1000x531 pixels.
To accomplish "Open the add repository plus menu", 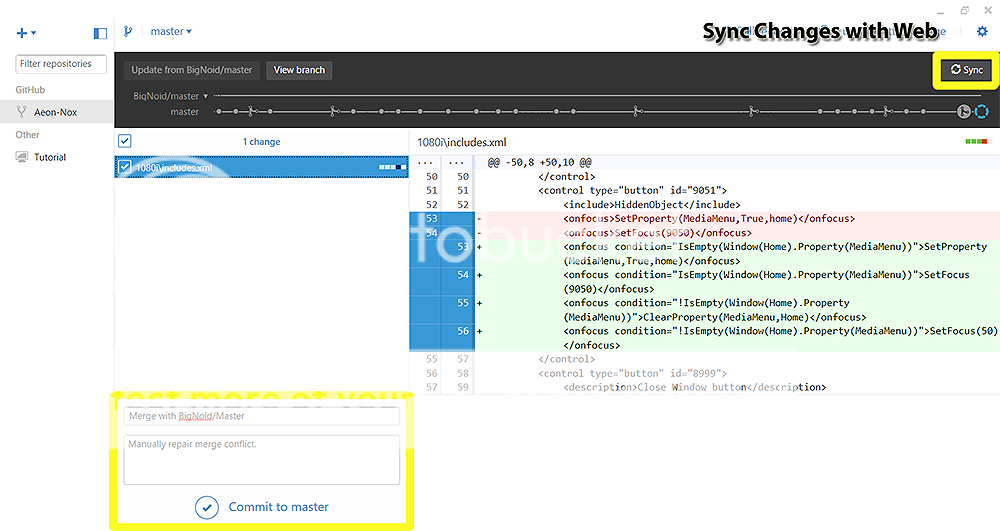I will coord(24,33).
